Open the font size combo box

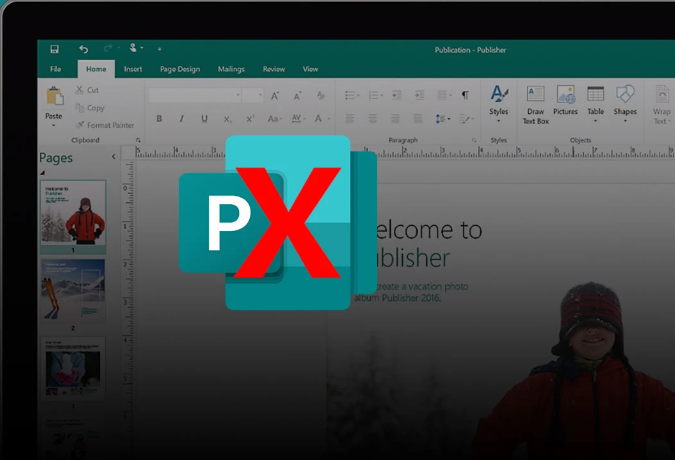click(x=252, y=95)
